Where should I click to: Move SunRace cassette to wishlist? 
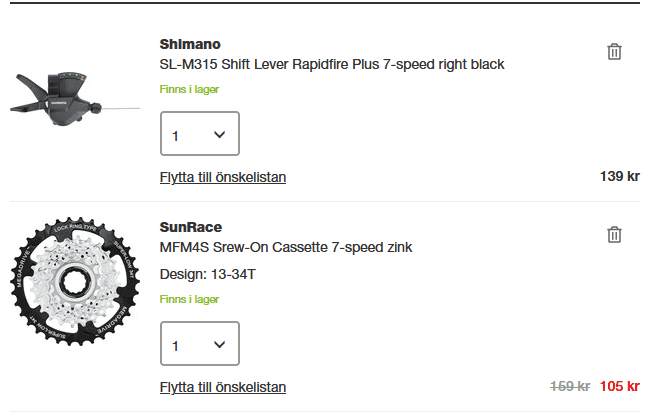pyautogui.click(x=223, y=387)
